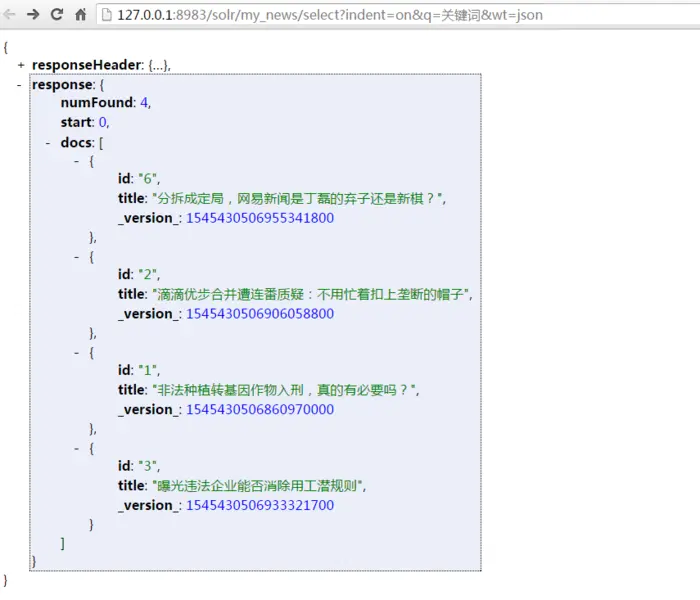This screenshot has width=700, height=600.
Task: Click version value 1545430506860970000
Action: point(260,409)
